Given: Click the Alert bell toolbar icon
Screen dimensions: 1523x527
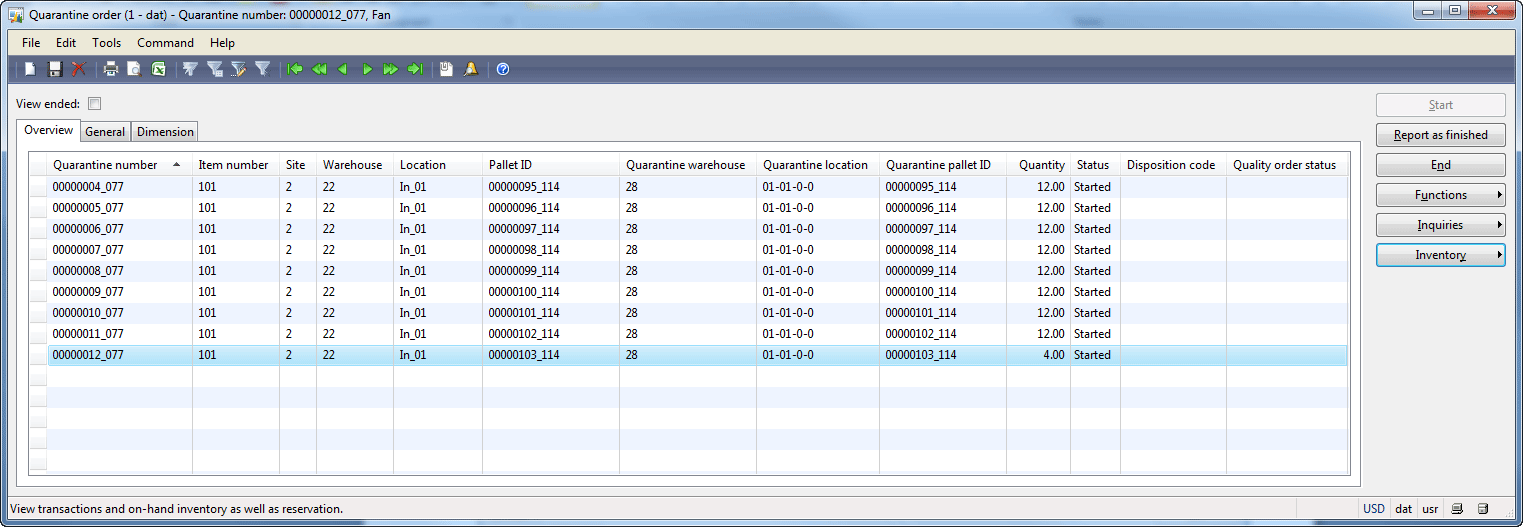Looking at the screenshot, I should (x=470, y=69).
